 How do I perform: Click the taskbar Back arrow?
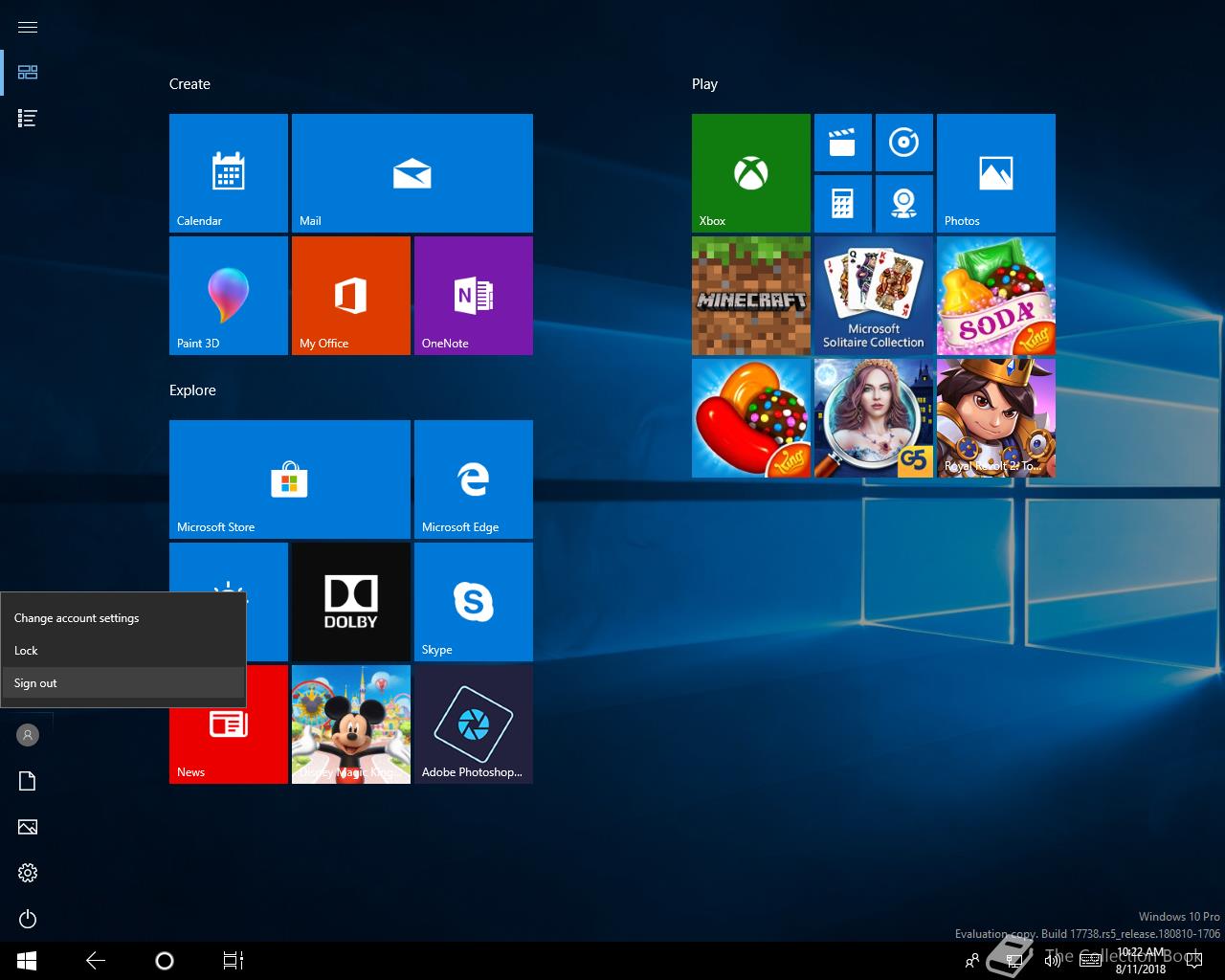(96, 961)
